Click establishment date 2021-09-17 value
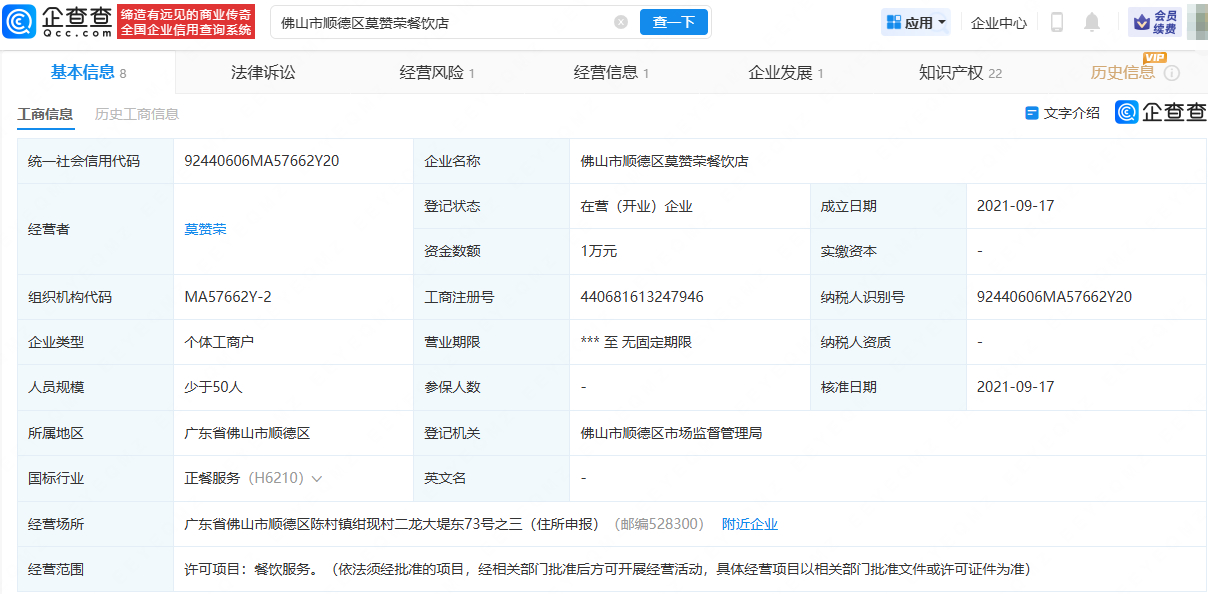Viewport: 1208px width, 594px height. (x=1015, y=206)
